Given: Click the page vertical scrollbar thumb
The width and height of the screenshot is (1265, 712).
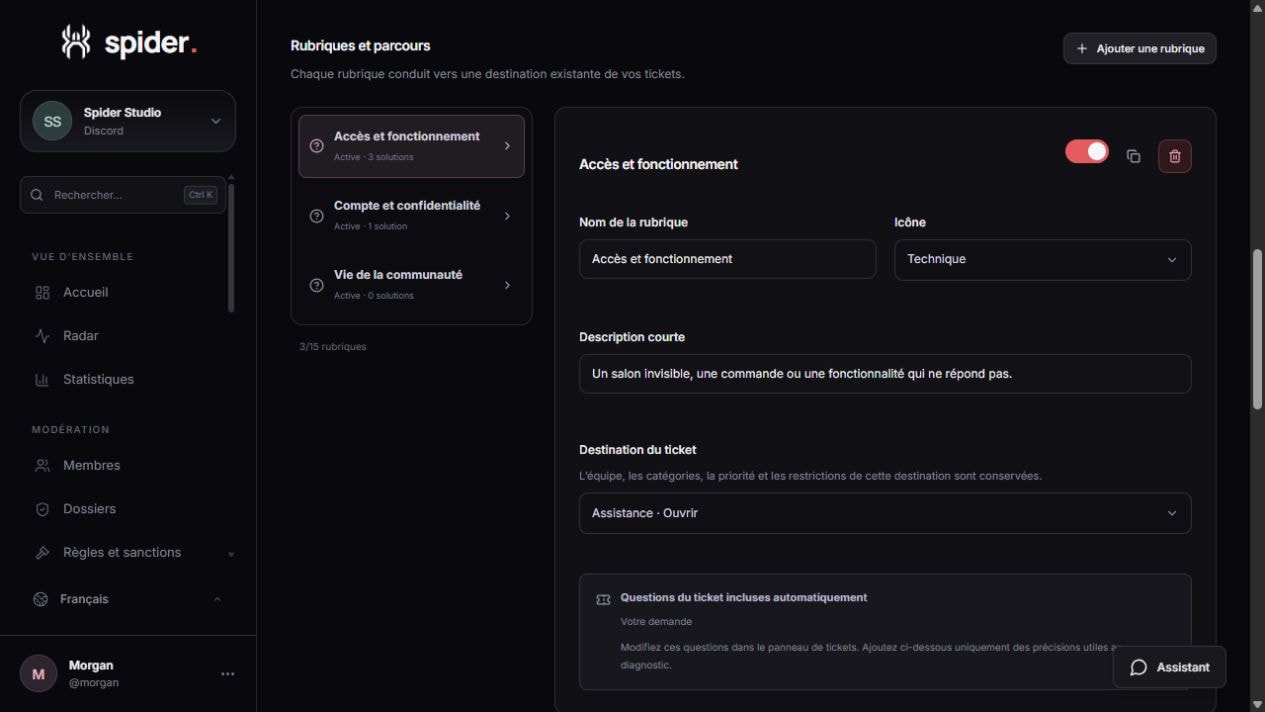Looking at the screenshot, I should point(1257,328).
